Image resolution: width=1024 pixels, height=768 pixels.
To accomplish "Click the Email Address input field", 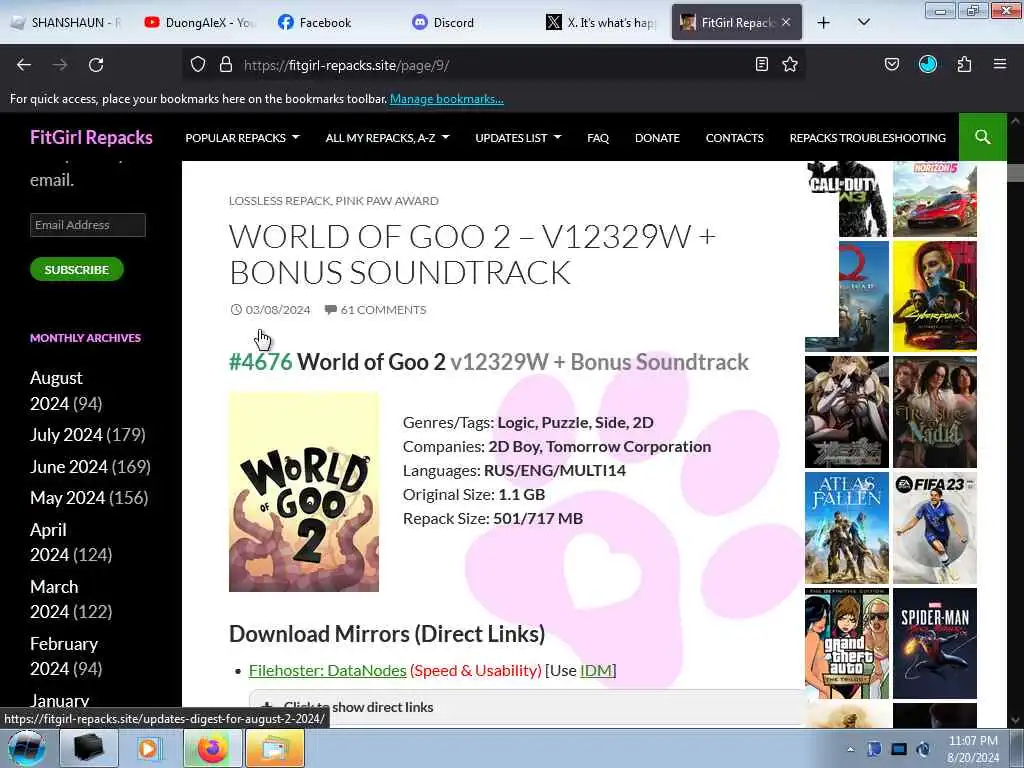I will coord(88,225).
